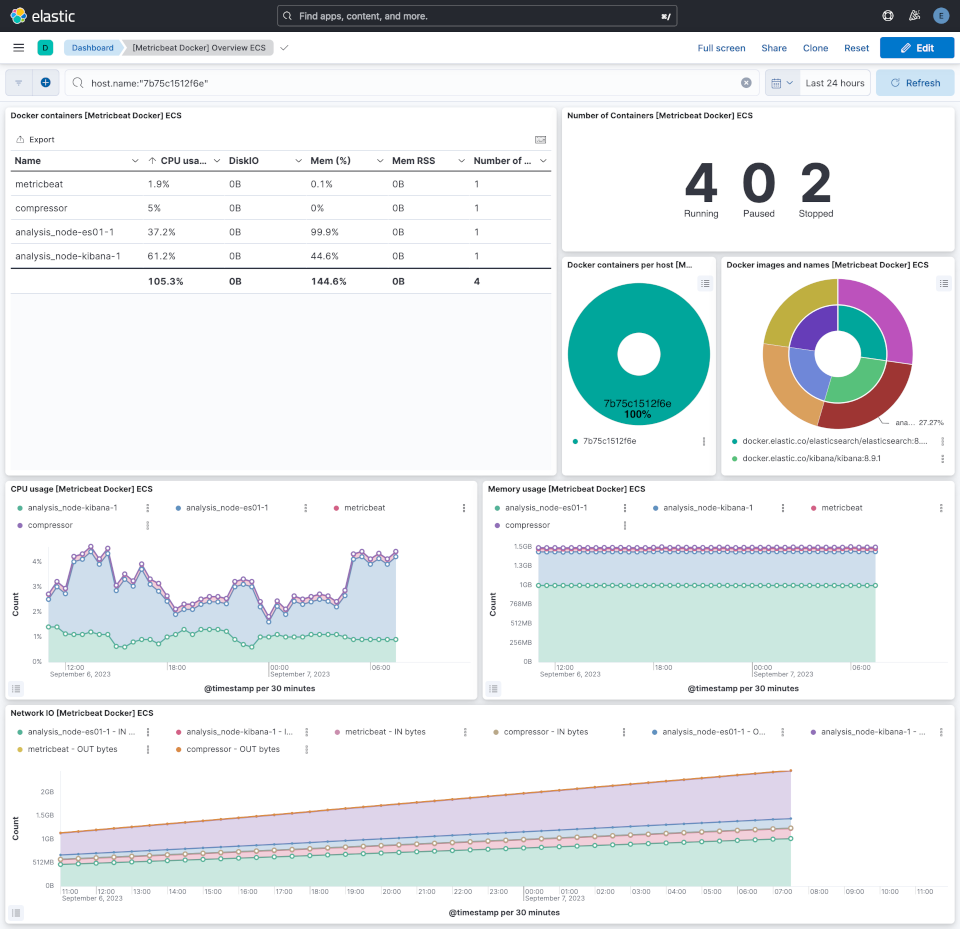Open the user avatar menu

click(941, 16)
